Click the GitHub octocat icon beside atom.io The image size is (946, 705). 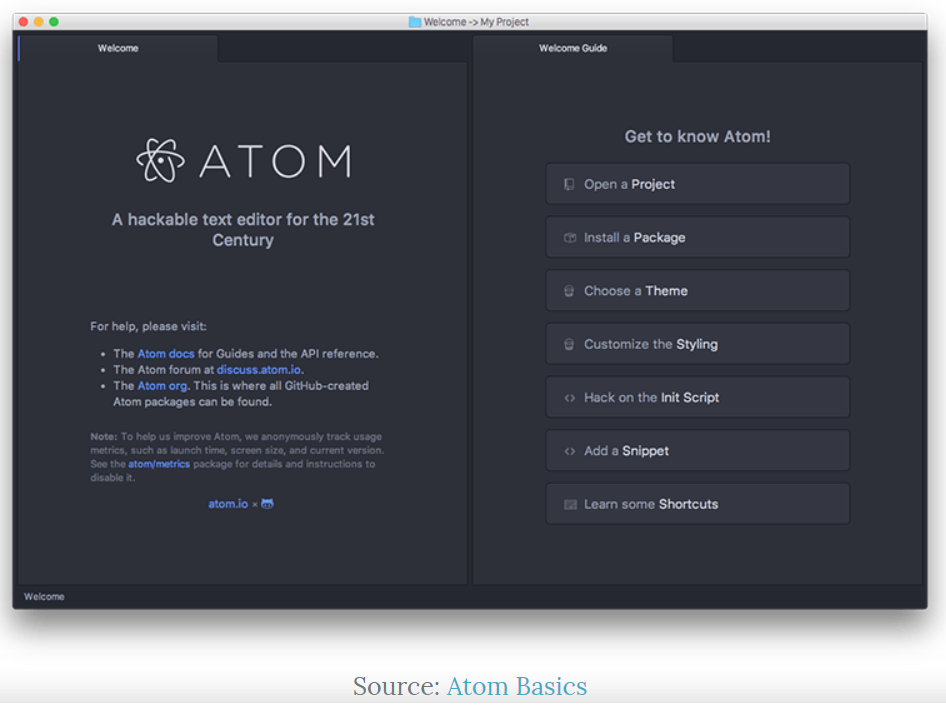point(265,503)
